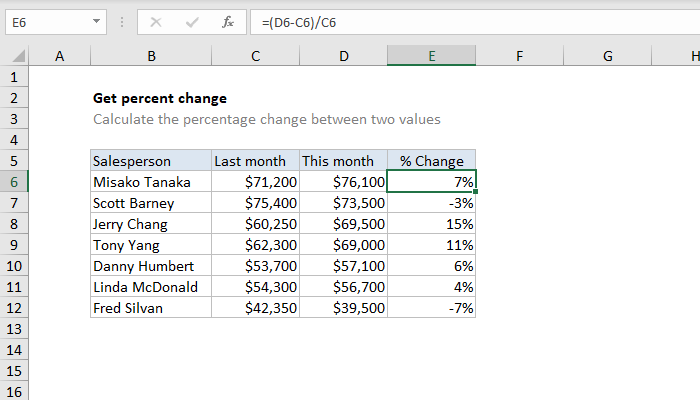Select the % Change header cell
The width and height of the screenshot is (700, 400).
[431, 161]
